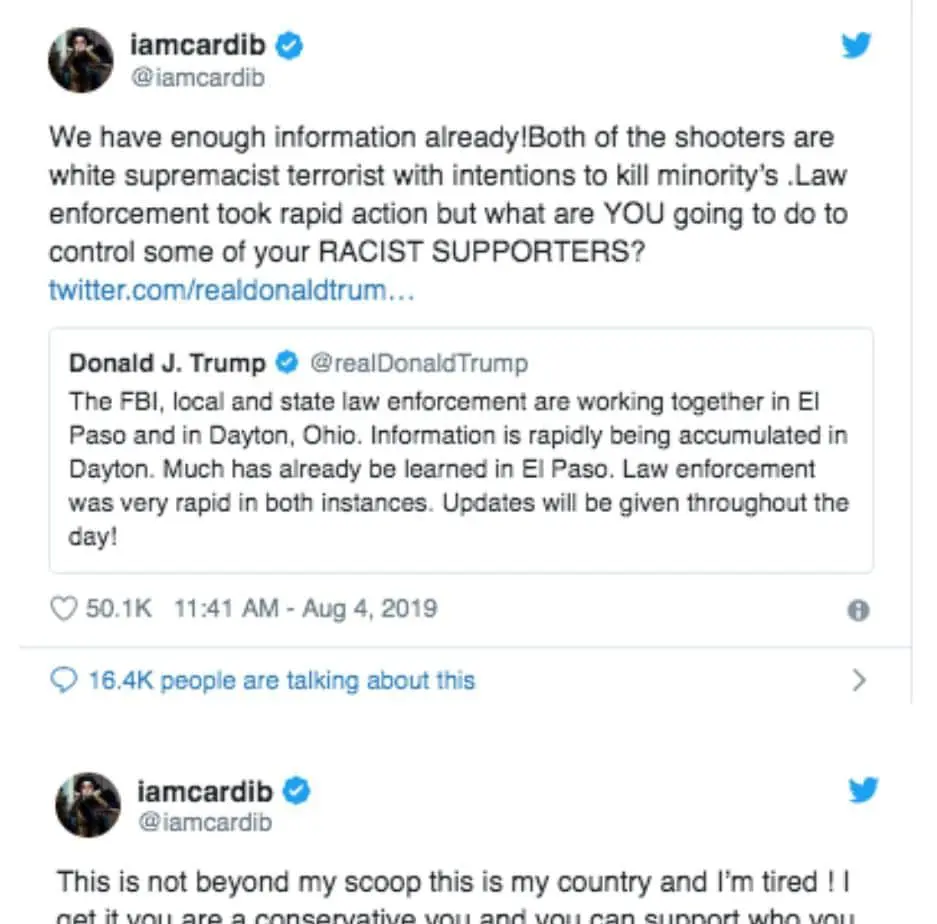The width and height of the screenshot is (937, 924).
Task: Click the Twitter bird icon on second tweet
Action: [862, 790]
